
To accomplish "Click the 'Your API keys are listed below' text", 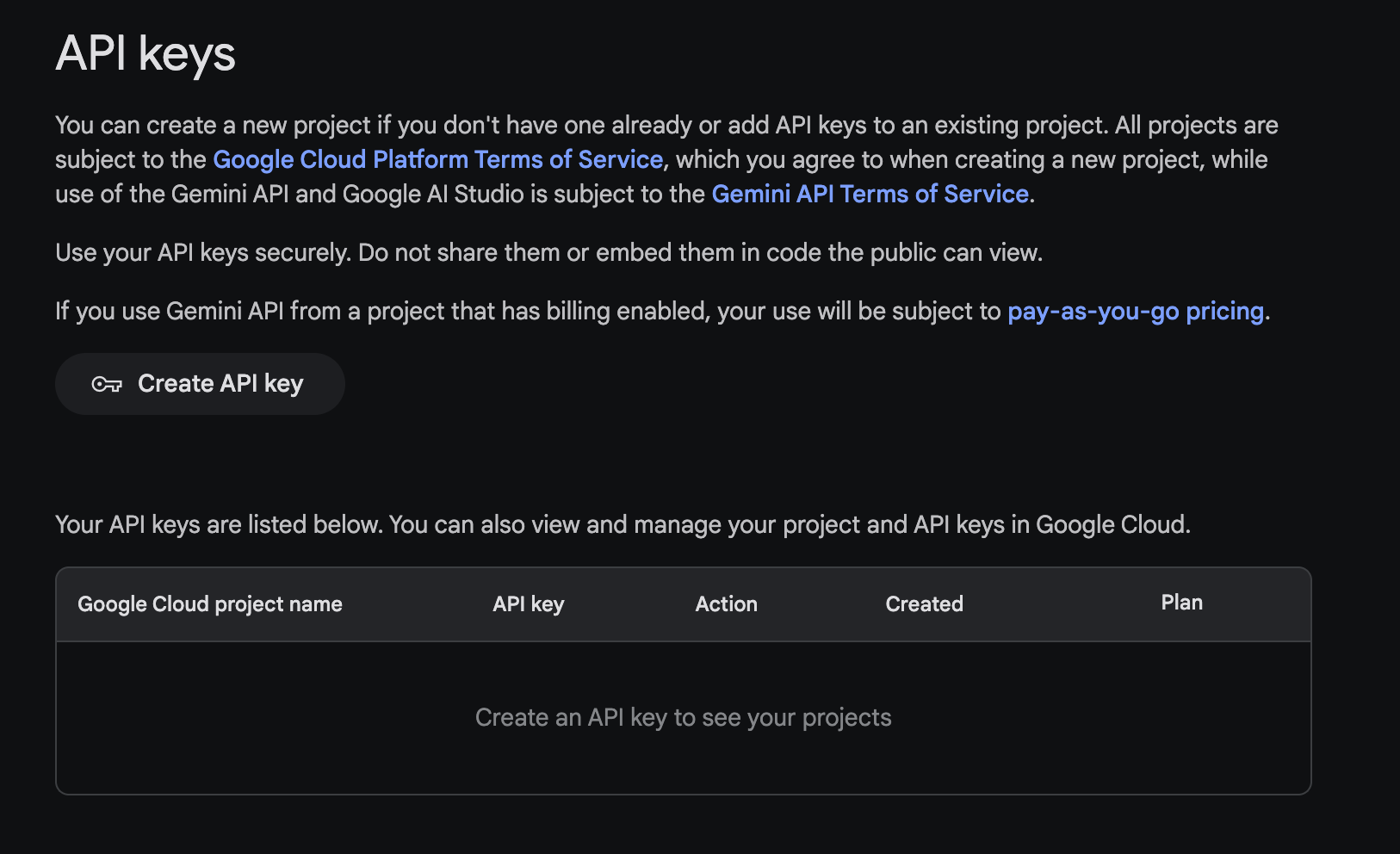I will click(x=623, y=525).
